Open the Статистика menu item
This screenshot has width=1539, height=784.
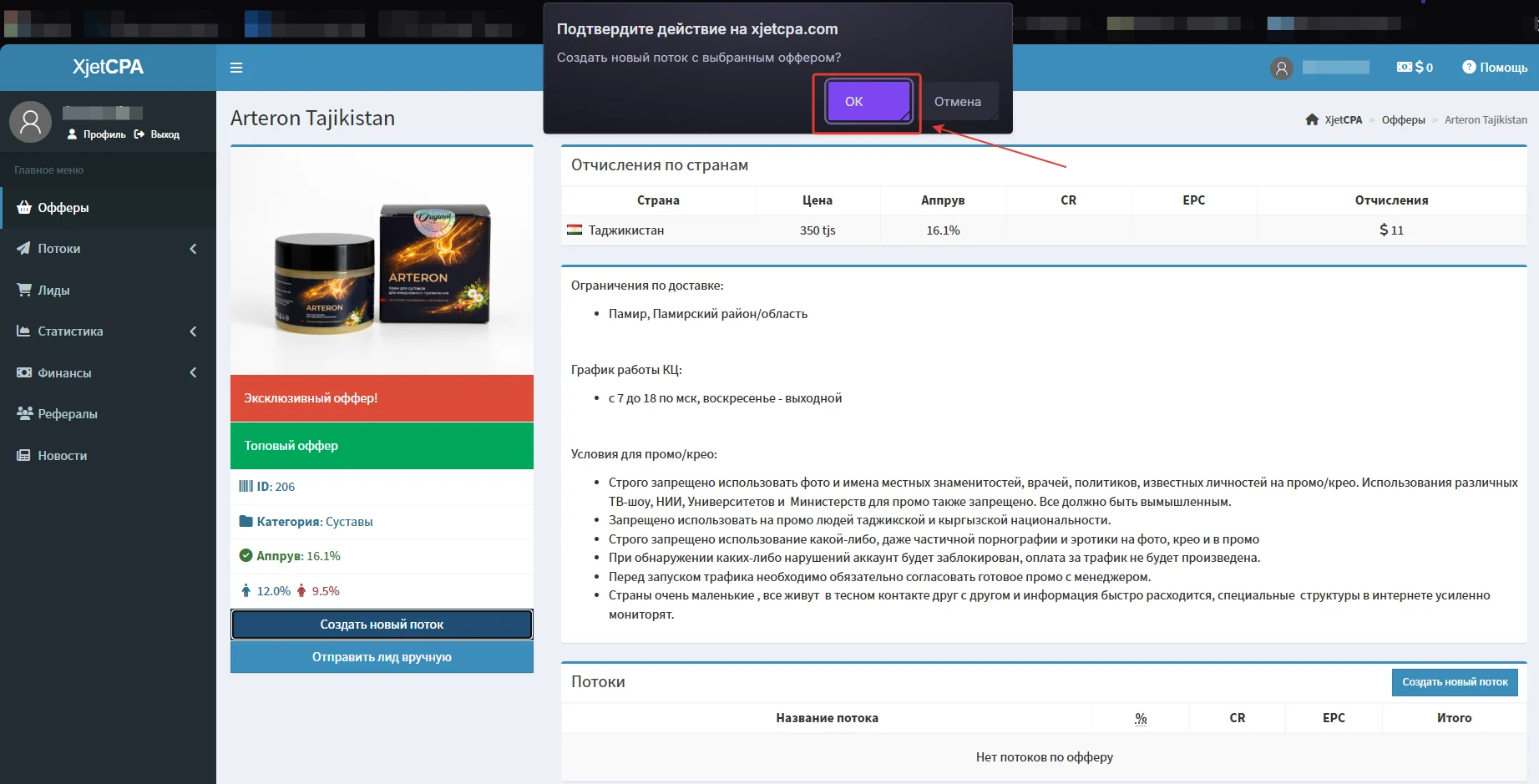(108, 331)
